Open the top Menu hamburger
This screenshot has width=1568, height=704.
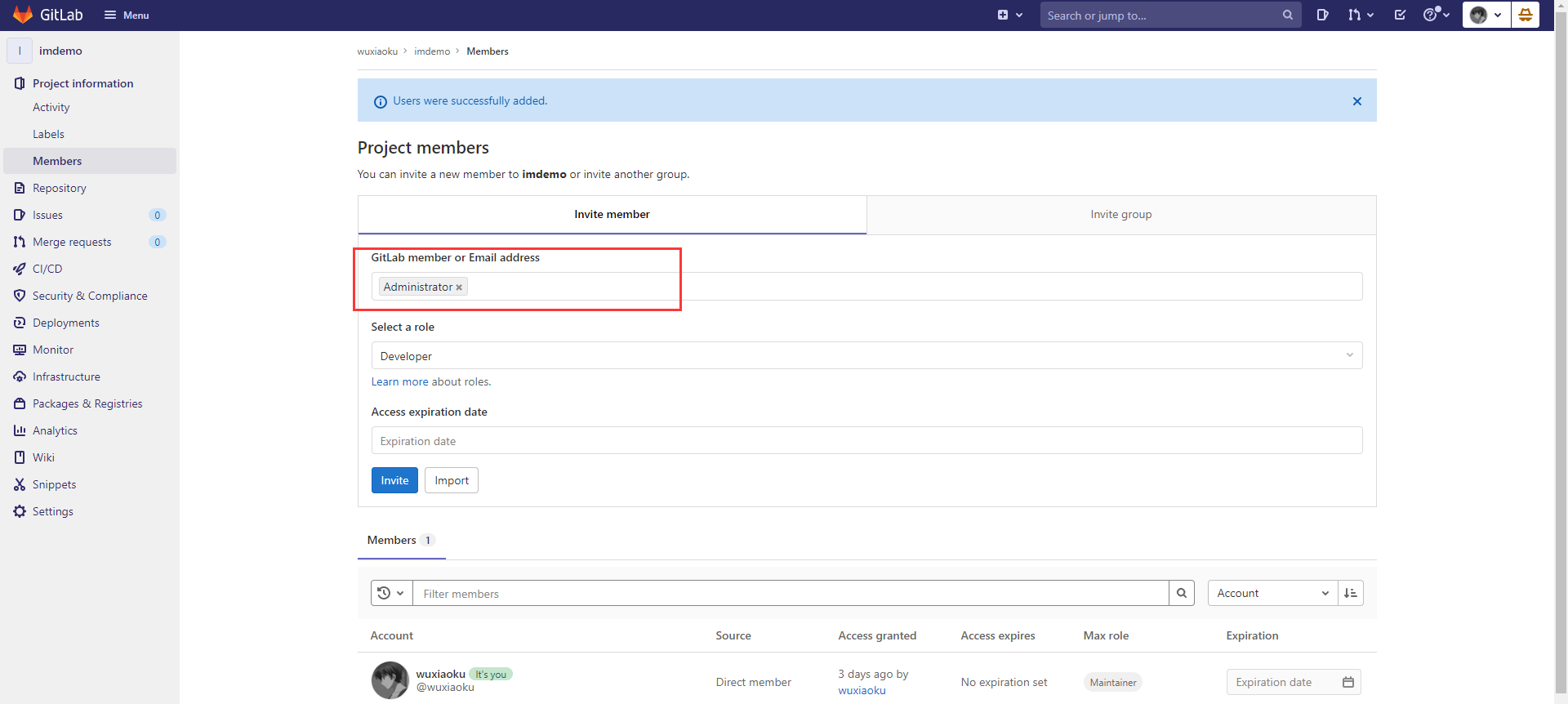(x=127, y=15)
